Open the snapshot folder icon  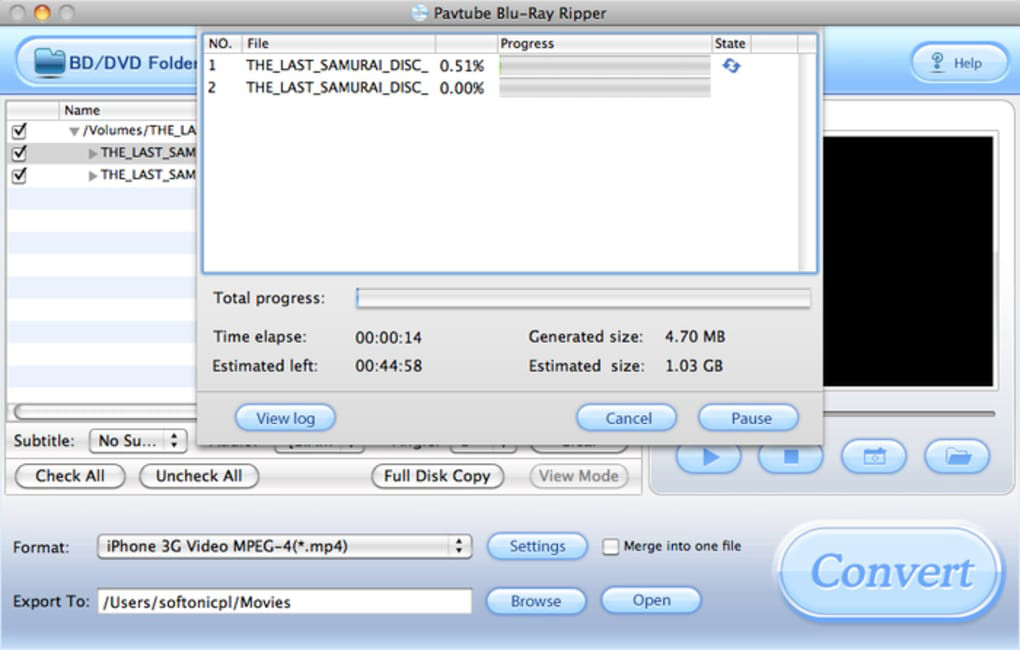pyautogui.click(x=957, y=457)
